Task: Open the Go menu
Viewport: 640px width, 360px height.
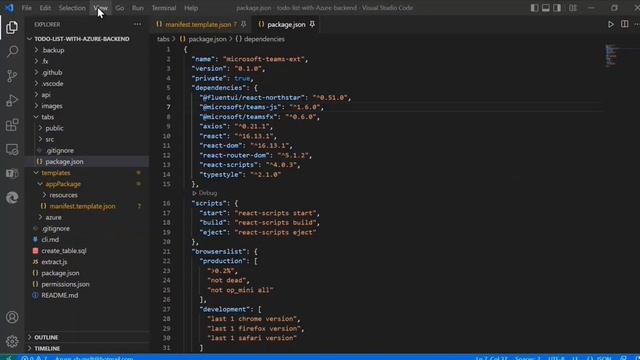Action: [x=119, y=8]
